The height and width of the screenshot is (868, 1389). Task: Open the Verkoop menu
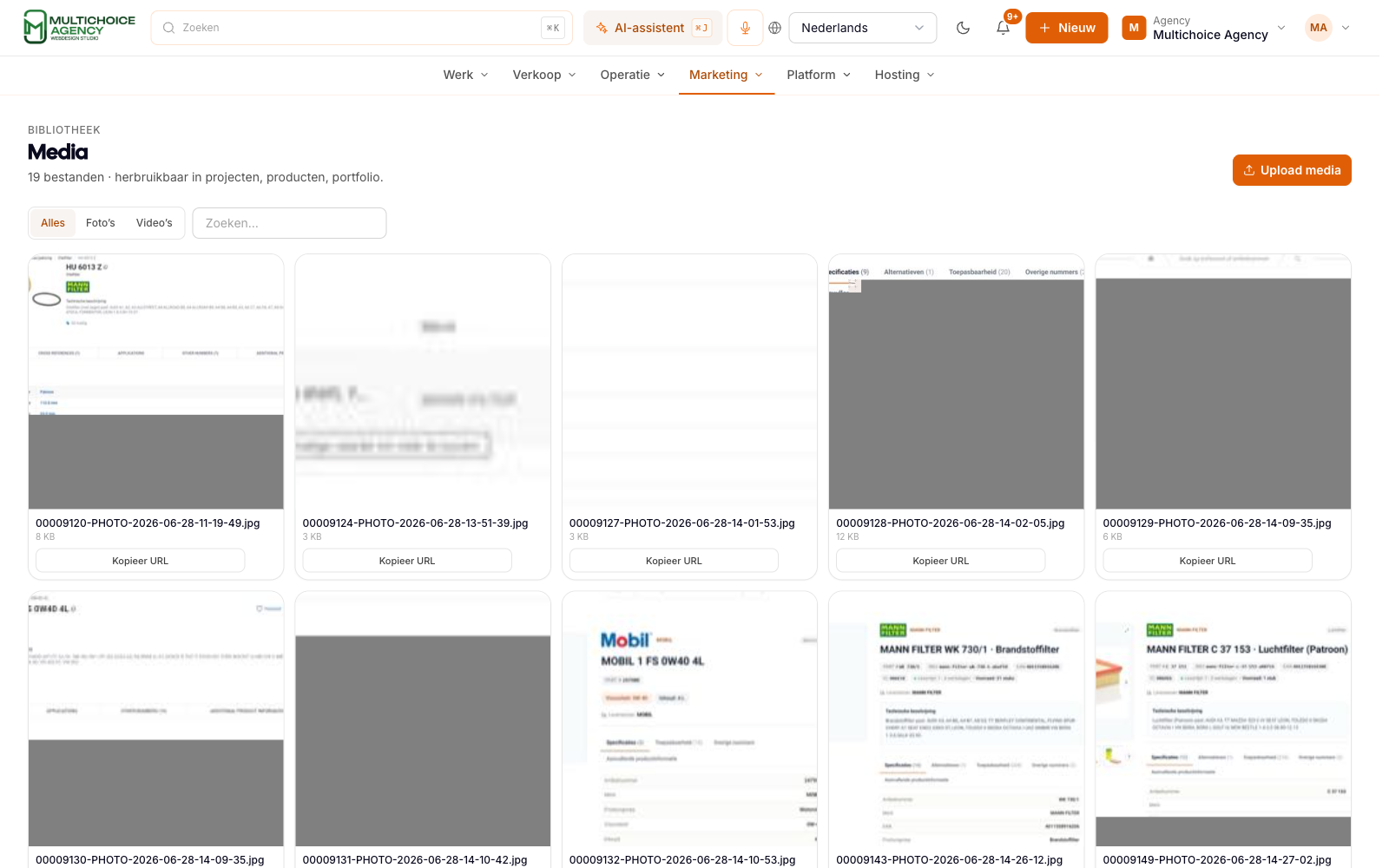pos(544,75)
